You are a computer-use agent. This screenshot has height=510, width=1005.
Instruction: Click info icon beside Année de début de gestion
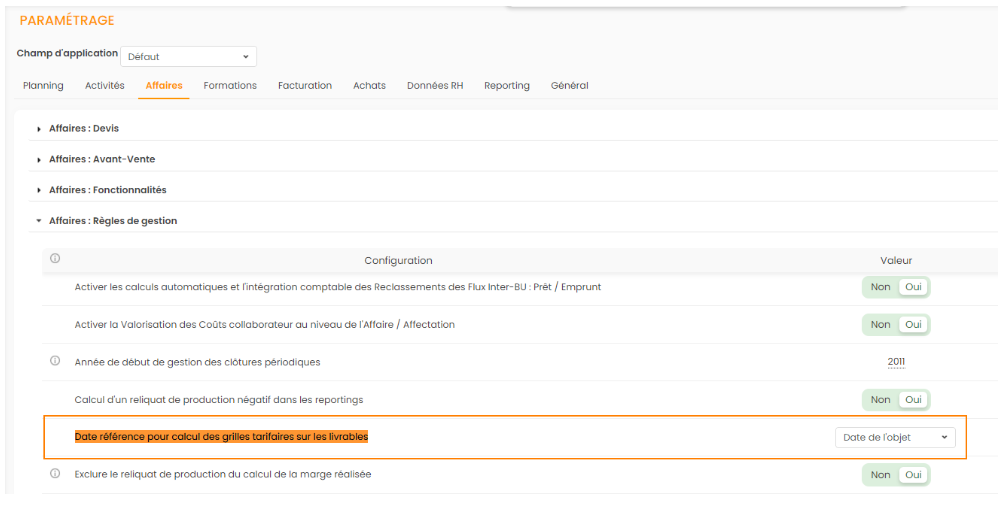point(55,361)
